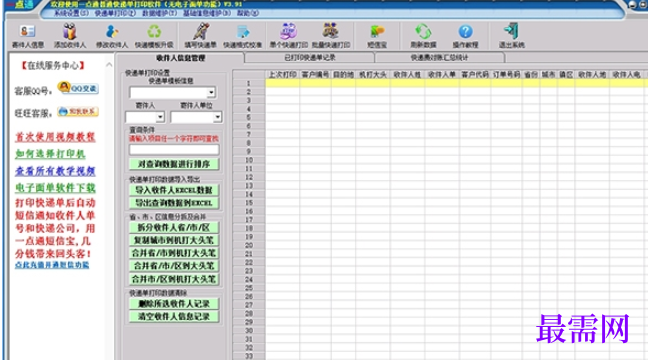
Task: Switch to 收件人信息管理 tab
Action: coord(181,58)
